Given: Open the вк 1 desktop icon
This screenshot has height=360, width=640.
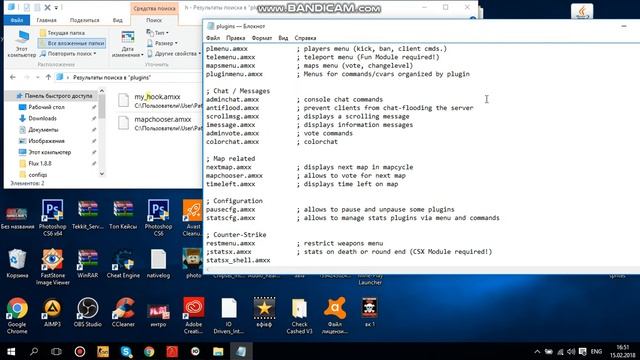Looking at the screenshot, I should tap(370, 312).
